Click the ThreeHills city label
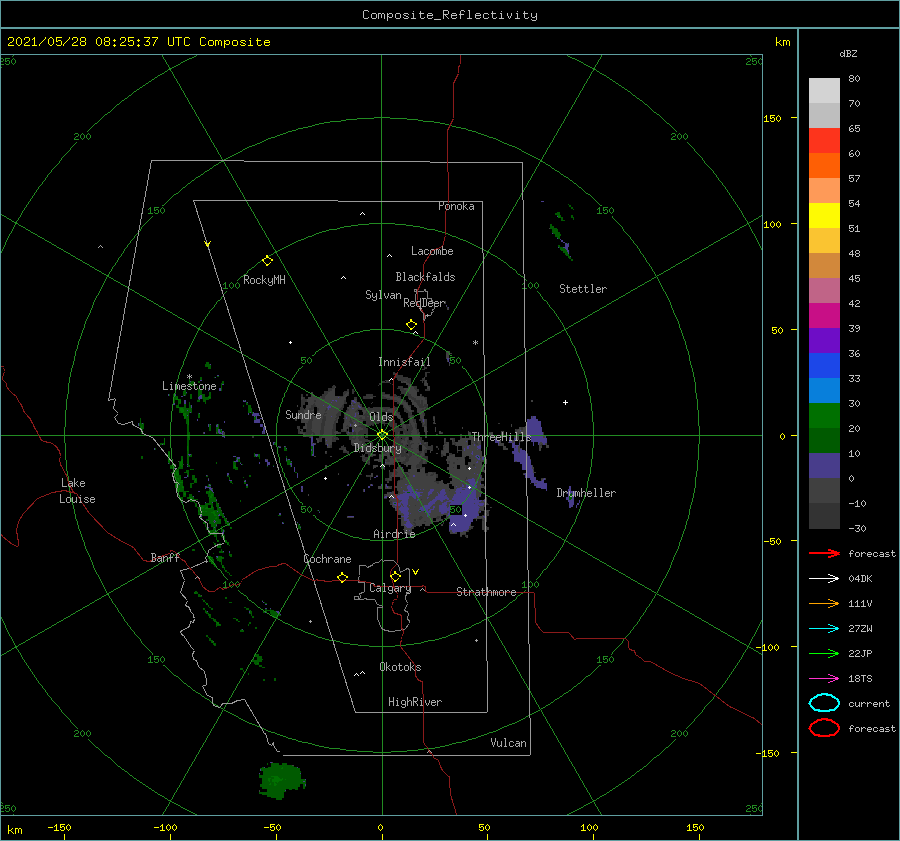This screenshot has width=900, height=841. click(x=501, y=437)
